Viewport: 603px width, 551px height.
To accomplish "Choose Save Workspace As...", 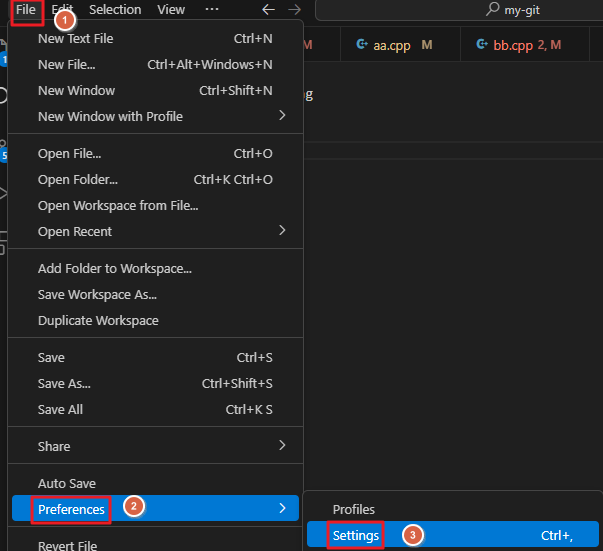I will tap(155, 295).
